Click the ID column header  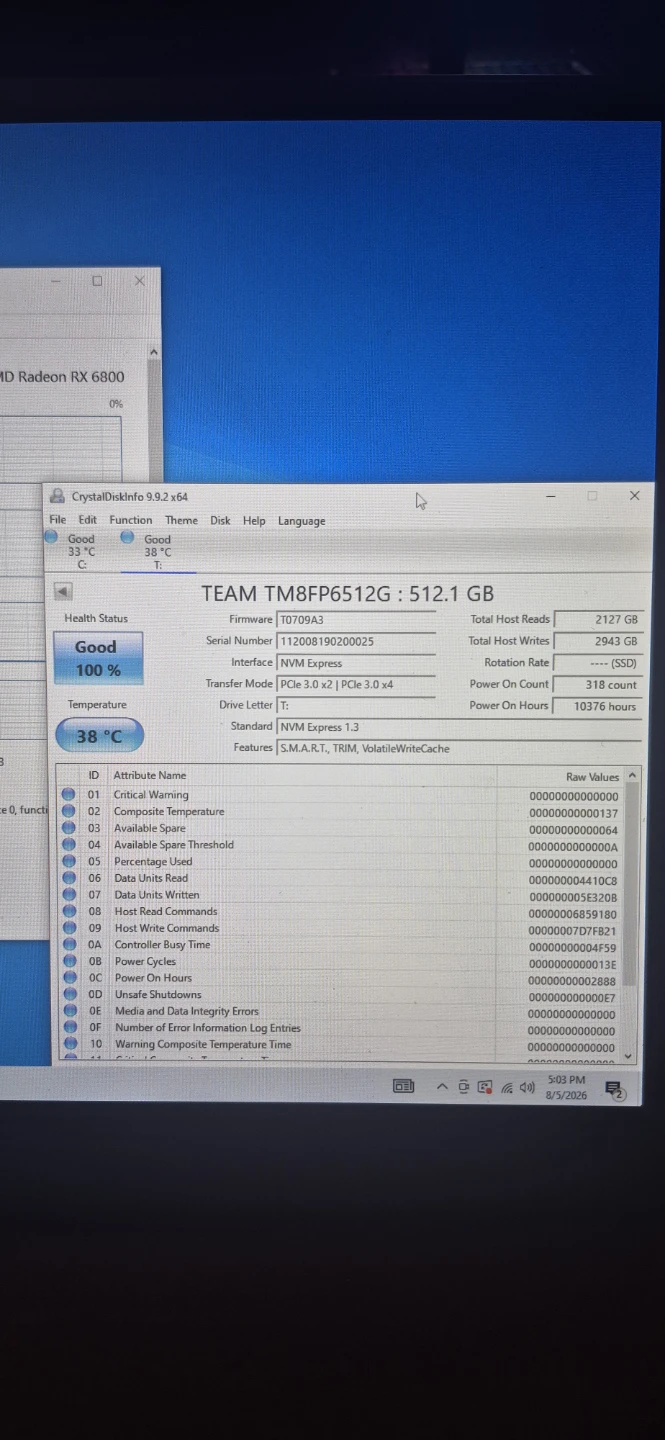(94, 775)
